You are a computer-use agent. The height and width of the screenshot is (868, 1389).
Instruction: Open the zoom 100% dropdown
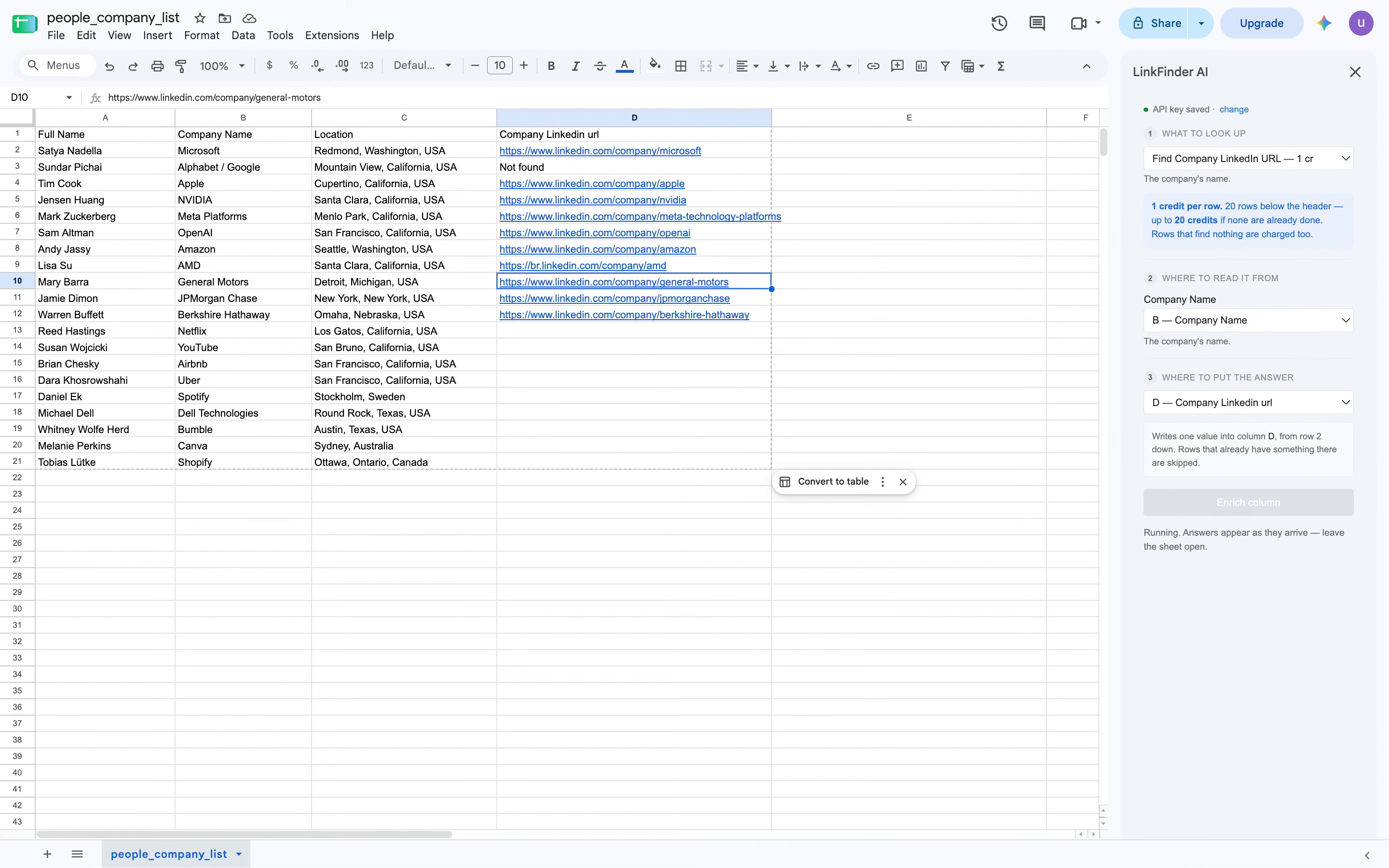coord(223,66)
